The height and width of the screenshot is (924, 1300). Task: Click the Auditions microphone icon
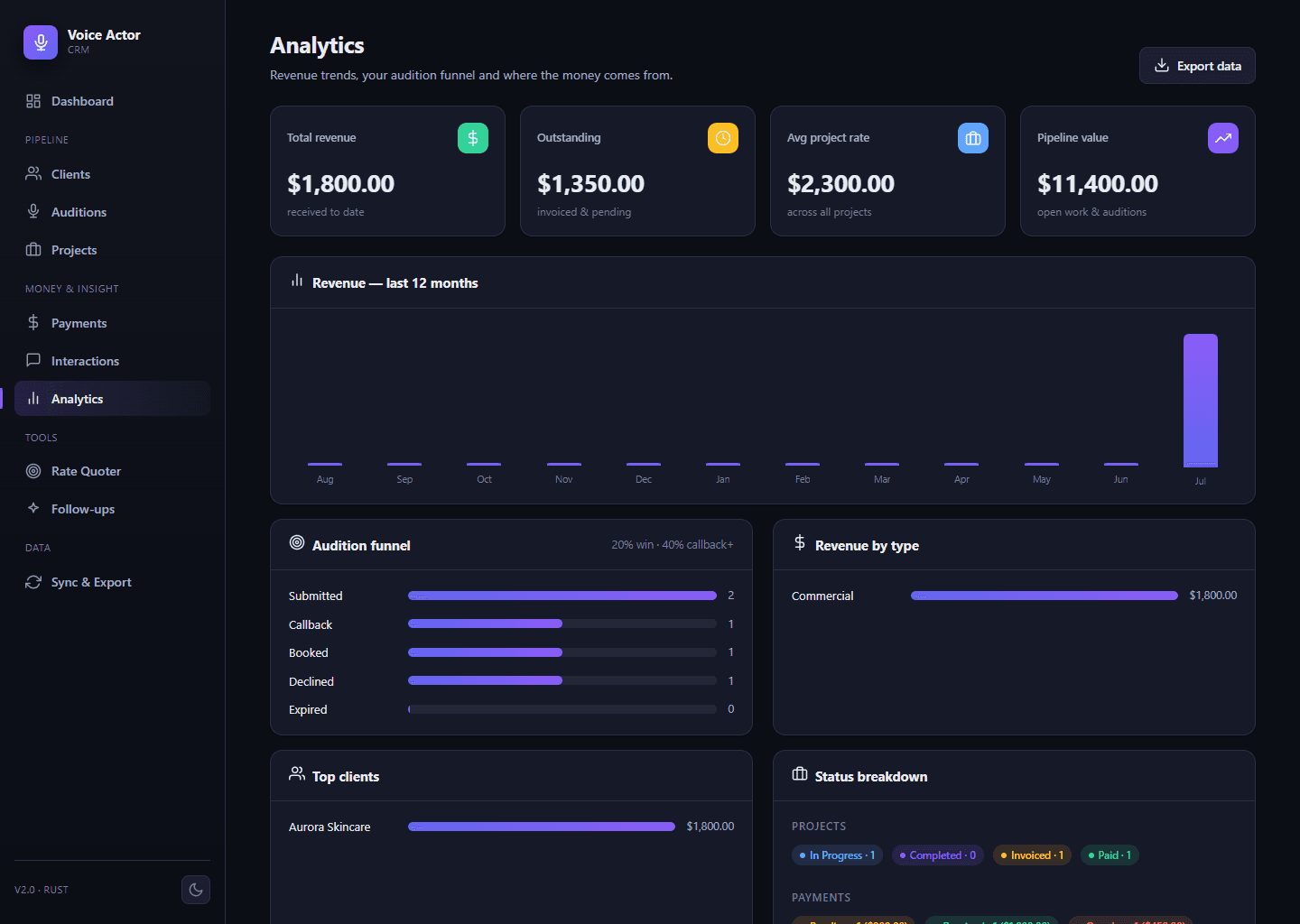(x=33, y=212)
